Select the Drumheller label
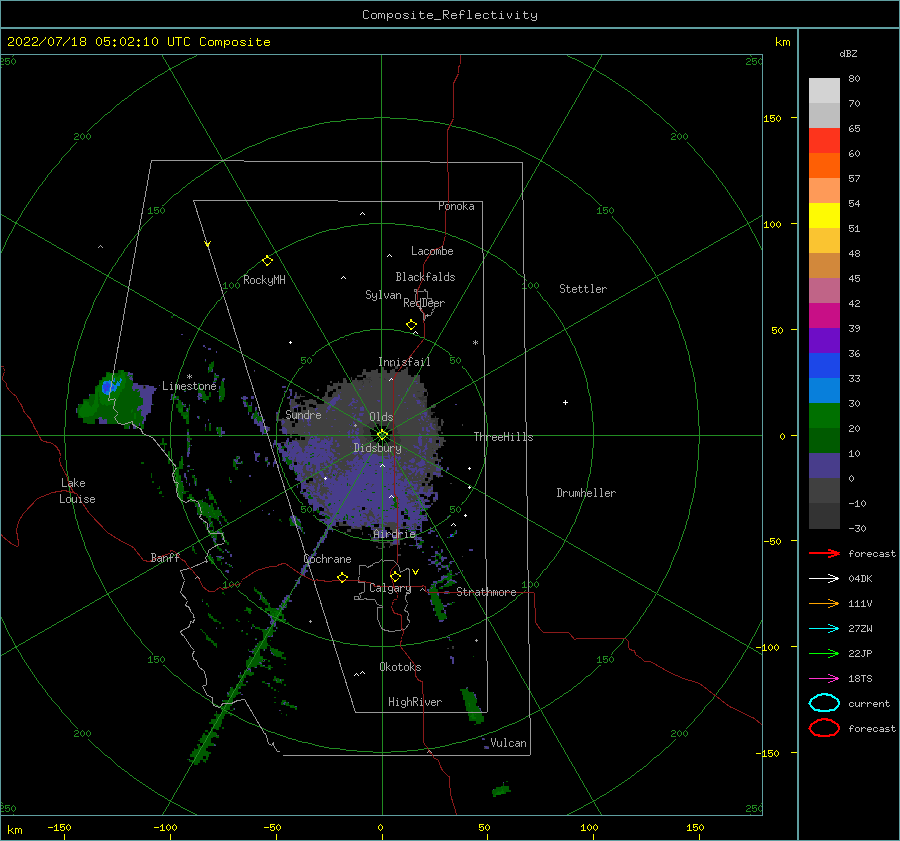This screenshot has height=841, width=900. tap(586, 493)
